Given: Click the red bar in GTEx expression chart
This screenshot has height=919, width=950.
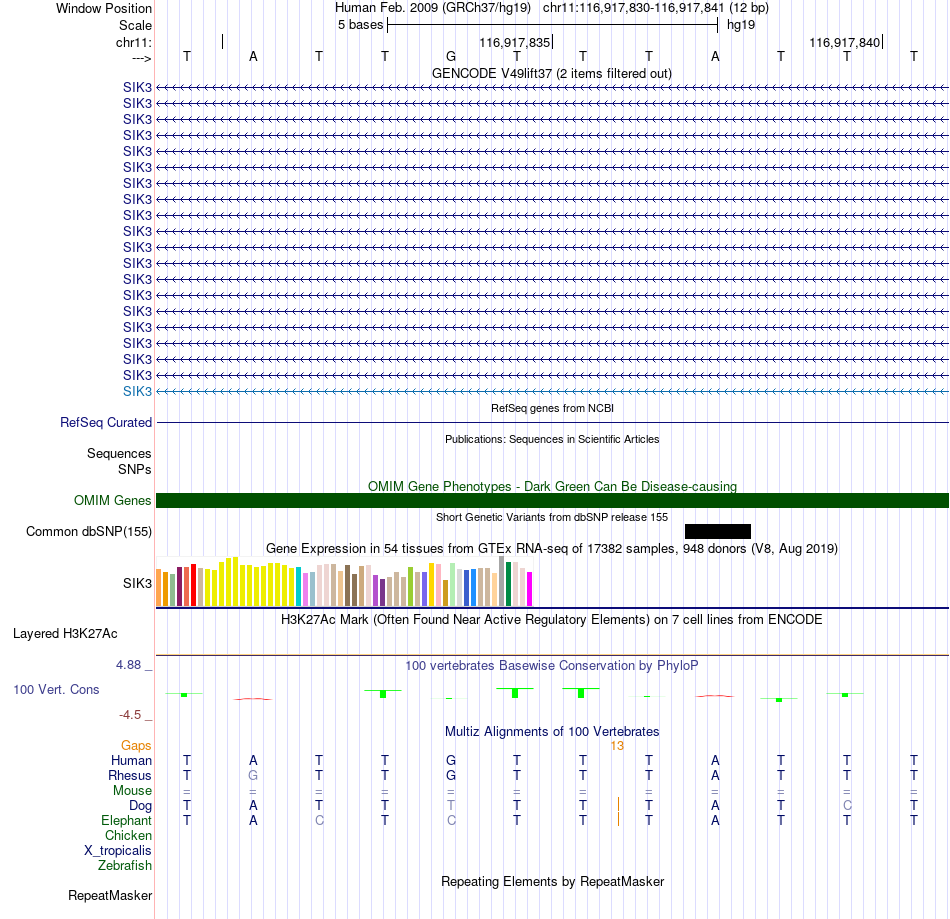Looking at the screenshot, I should 193,585.
